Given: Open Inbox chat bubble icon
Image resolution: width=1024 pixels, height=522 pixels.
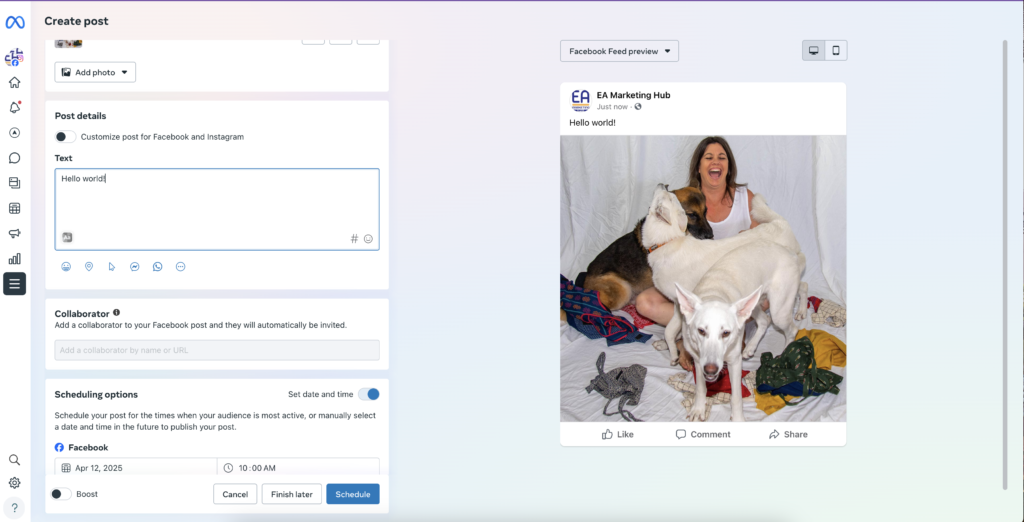Looking at the screenshot, I should click(14, 158).
